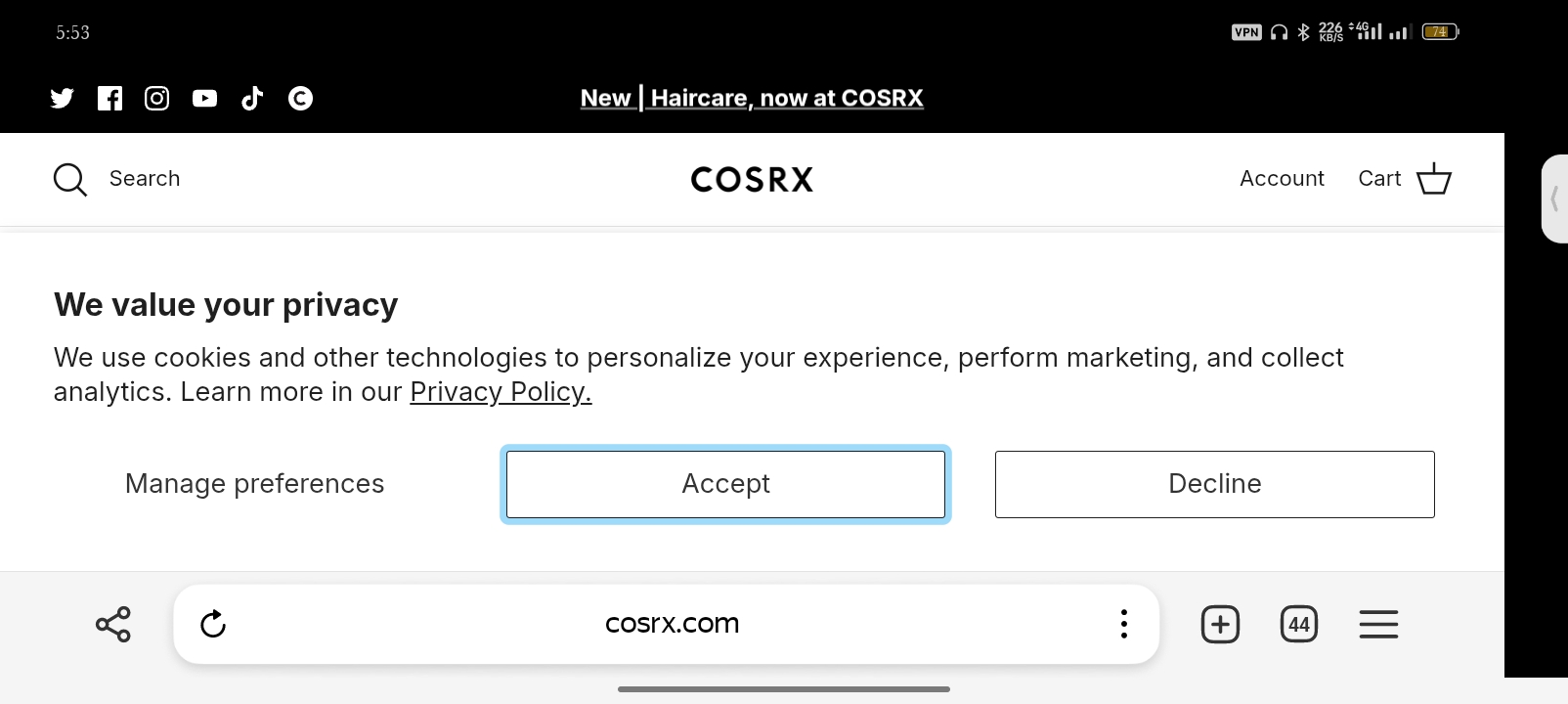Open COSRX Twitter page icon
Screen dimensions: 1568x704
click(62, 98)
